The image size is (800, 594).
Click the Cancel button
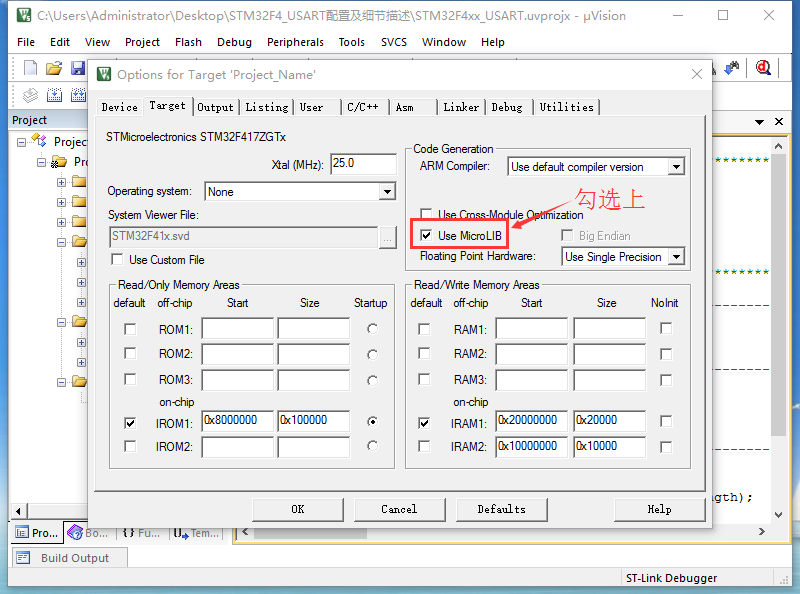click(399, 509)
